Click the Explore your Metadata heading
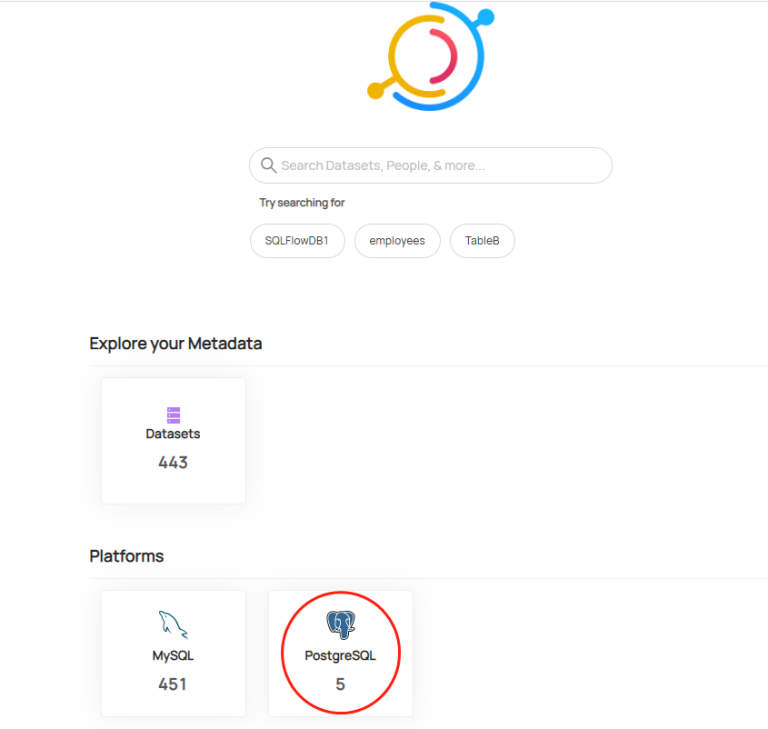 175,343
